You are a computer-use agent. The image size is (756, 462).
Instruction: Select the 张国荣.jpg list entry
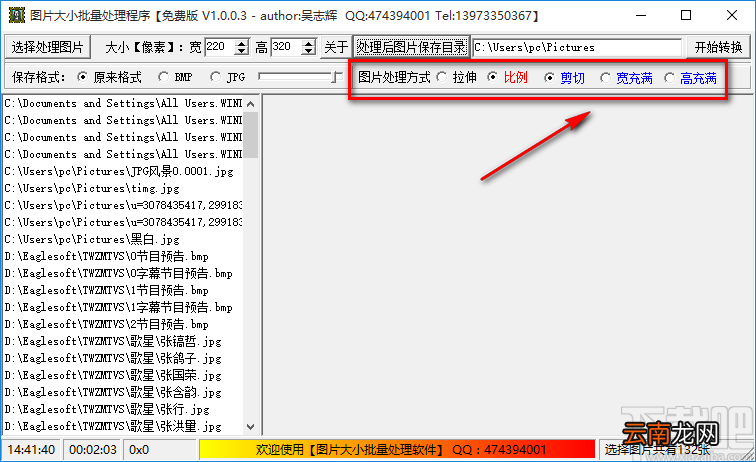(x=123, y=375)
